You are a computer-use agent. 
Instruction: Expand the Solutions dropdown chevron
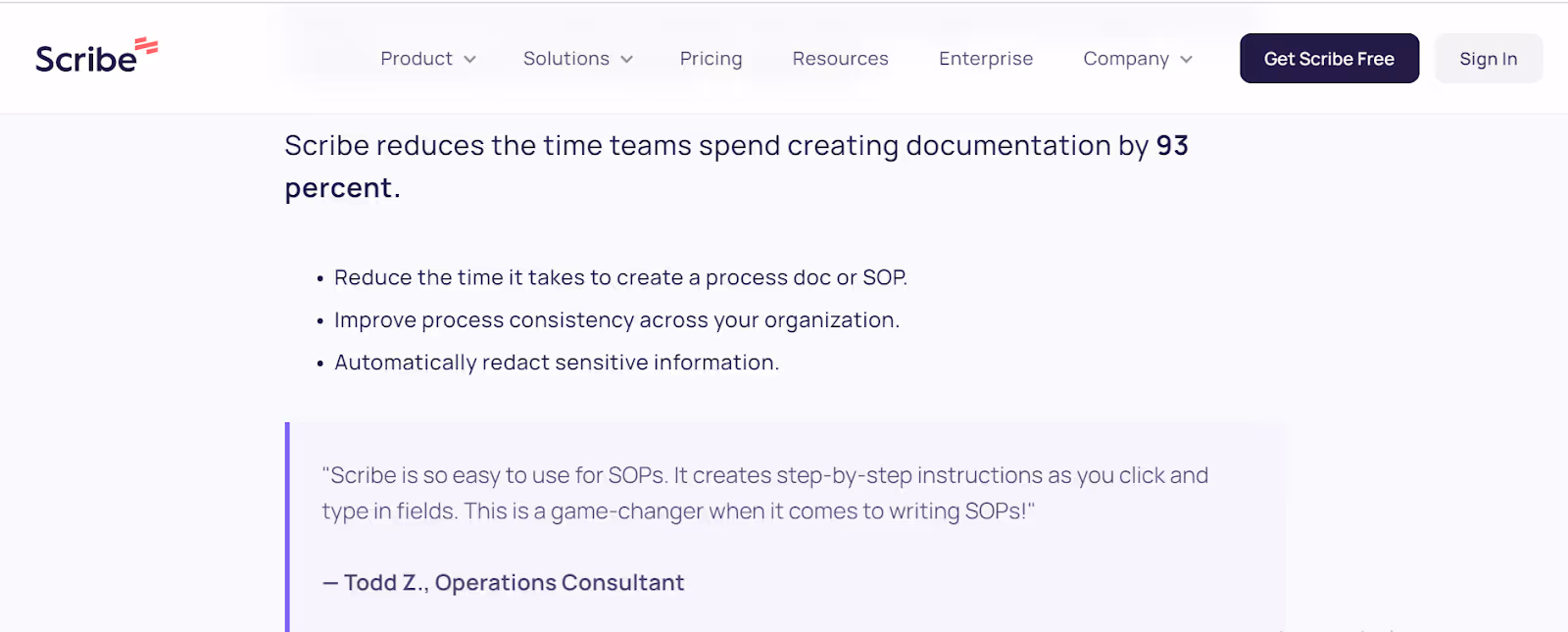[x=627, y=60]
